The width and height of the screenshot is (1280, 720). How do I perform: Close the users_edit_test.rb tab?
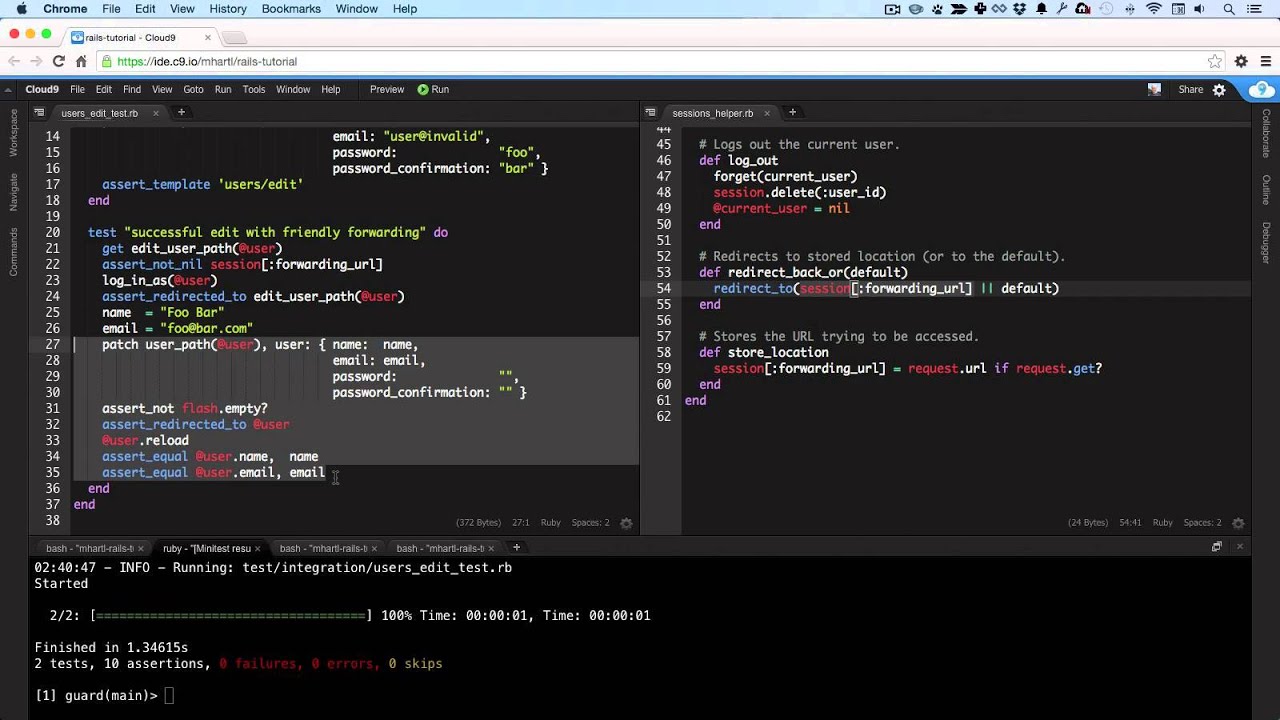[155, 113]
